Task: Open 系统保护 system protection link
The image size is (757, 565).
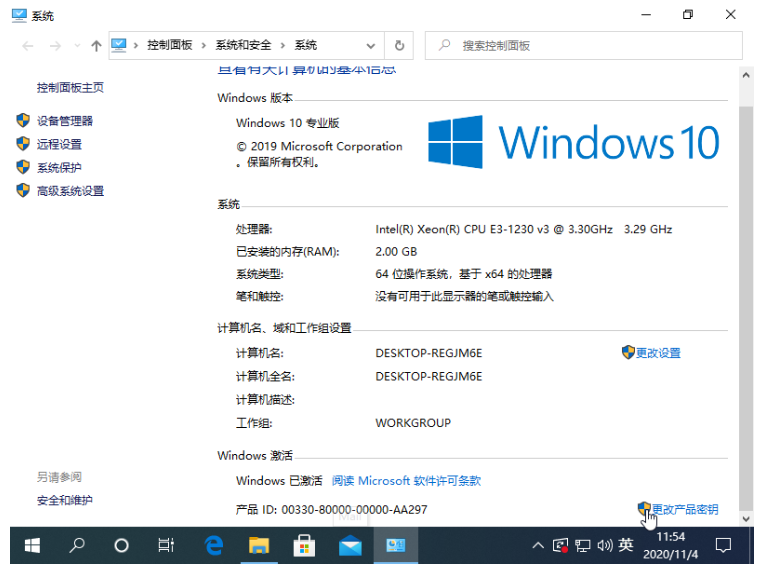Action: click(x=59, y=168)
